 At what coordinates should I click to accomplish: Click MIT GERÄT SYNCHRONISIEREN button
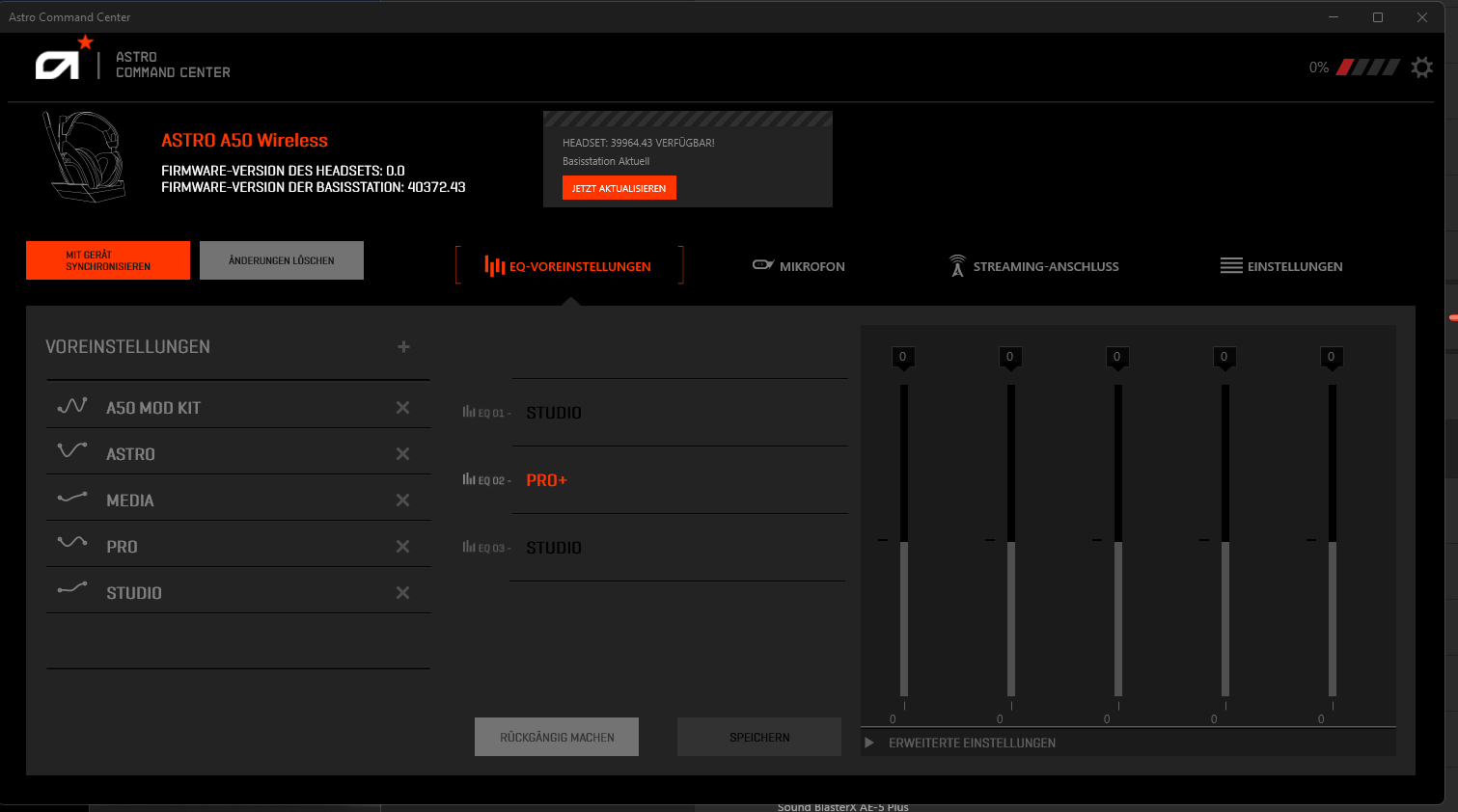click(108, 260)
